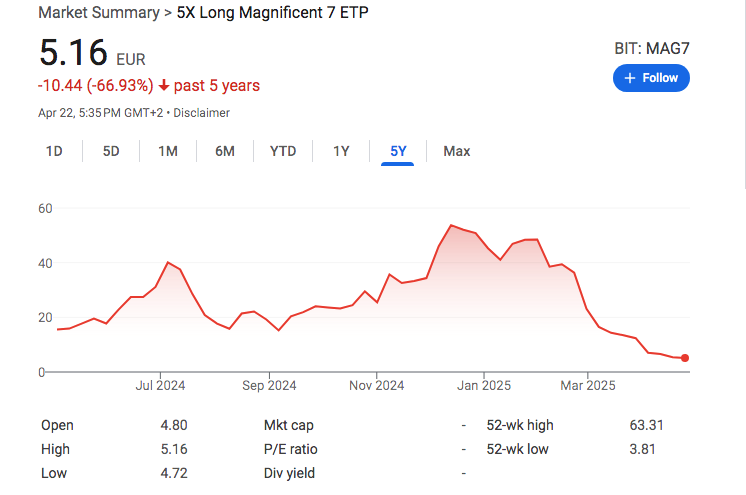Select the 1Y time range
Screen dimensions: 746x495
point(341,151)
